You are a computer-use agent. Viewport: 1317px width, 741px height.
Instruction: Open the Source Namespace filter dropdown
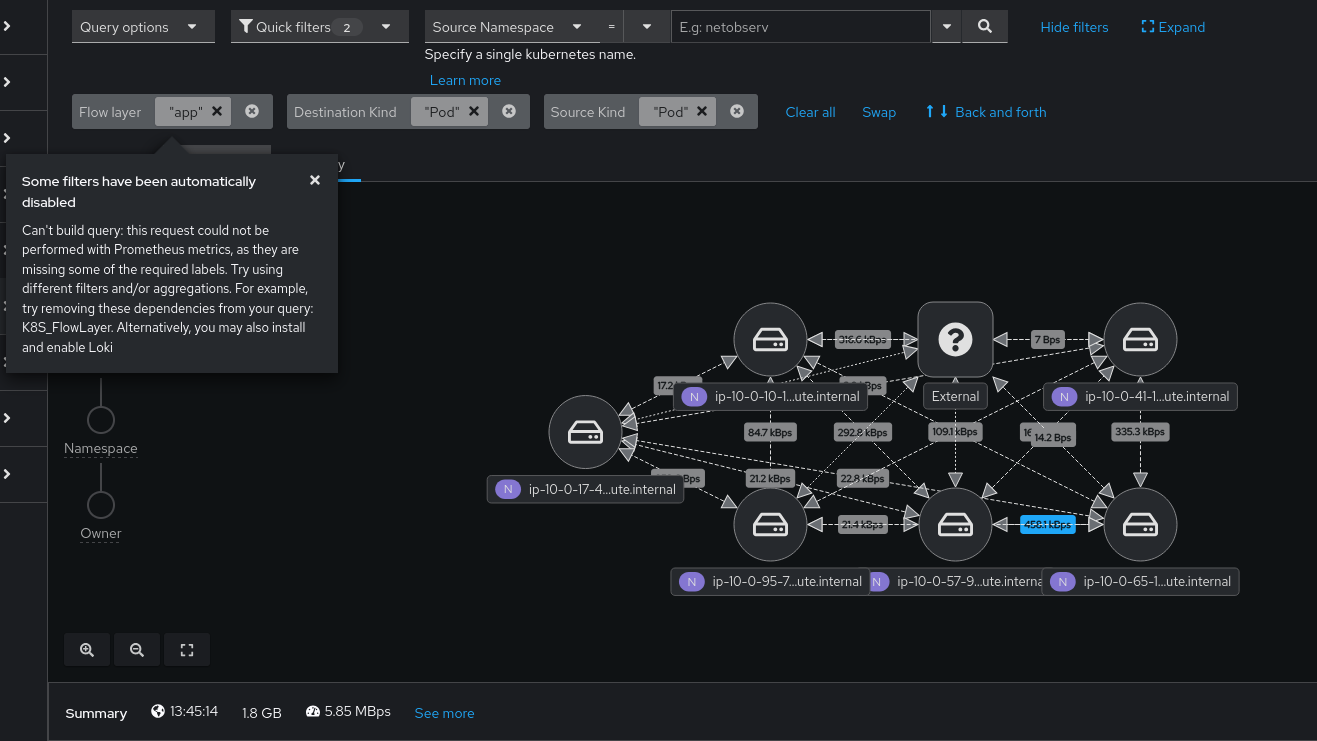[513, 27]
